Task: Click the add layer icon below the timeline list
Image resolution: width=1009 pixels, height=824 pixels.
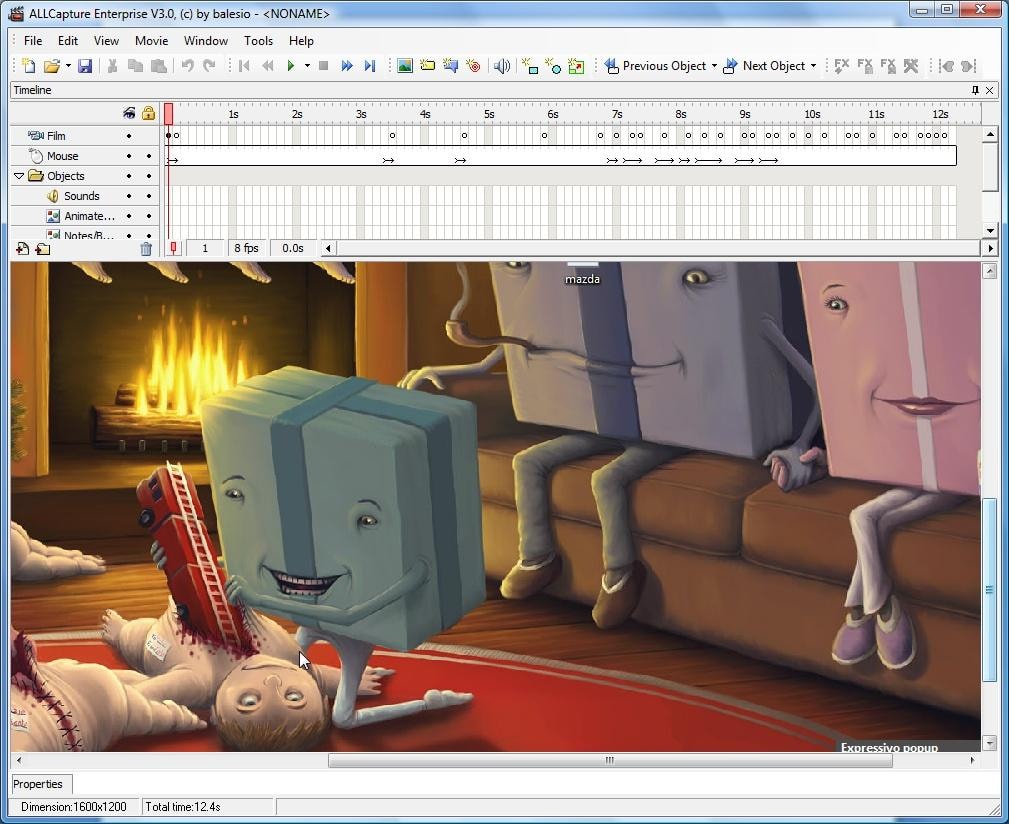Action: (x=23, y=248)
